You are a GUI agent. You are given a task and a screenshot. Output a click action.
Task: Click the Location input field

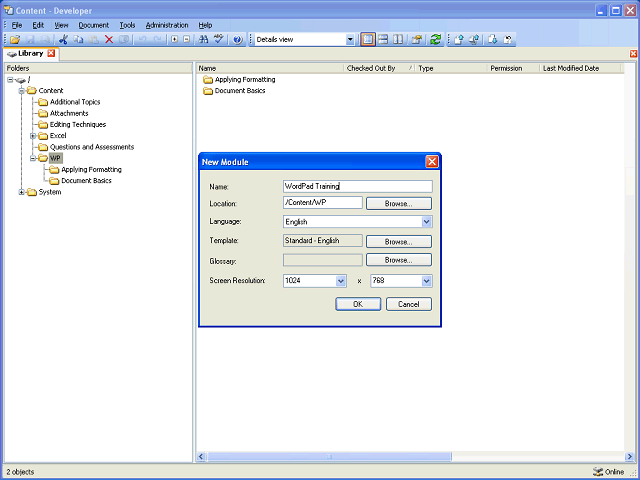pyautogui.click(x=322, y=203)
